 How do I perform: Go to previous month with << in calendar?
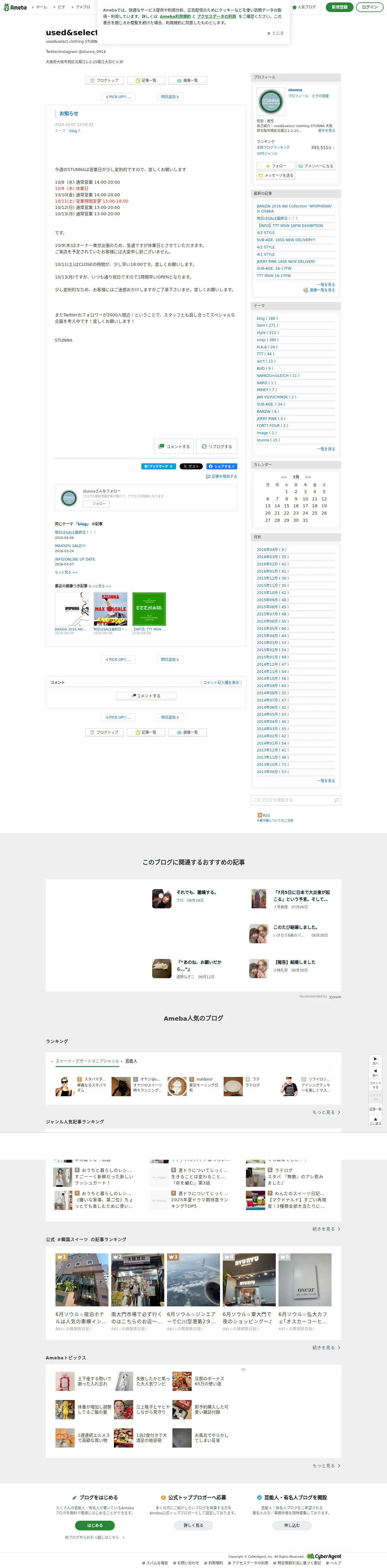[283, 477]
